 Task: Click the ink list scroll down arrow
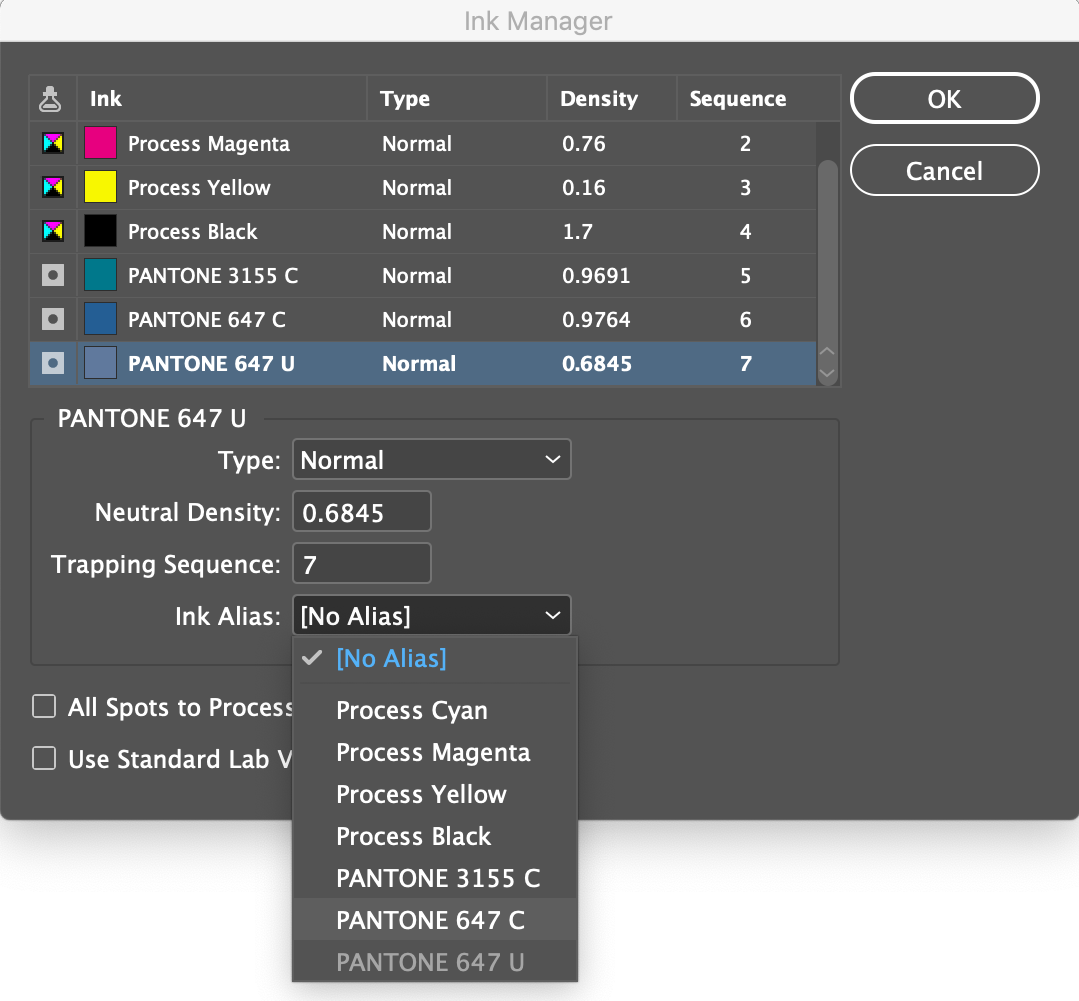[827, 374]
